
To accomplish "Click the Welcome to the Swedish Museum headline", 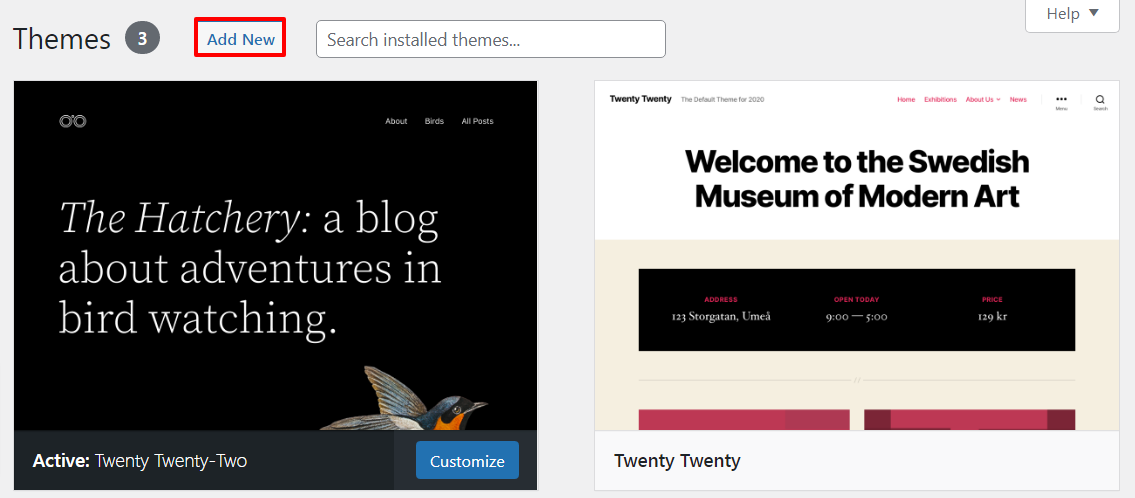I will pyautogui.click(x=857, y=178).
